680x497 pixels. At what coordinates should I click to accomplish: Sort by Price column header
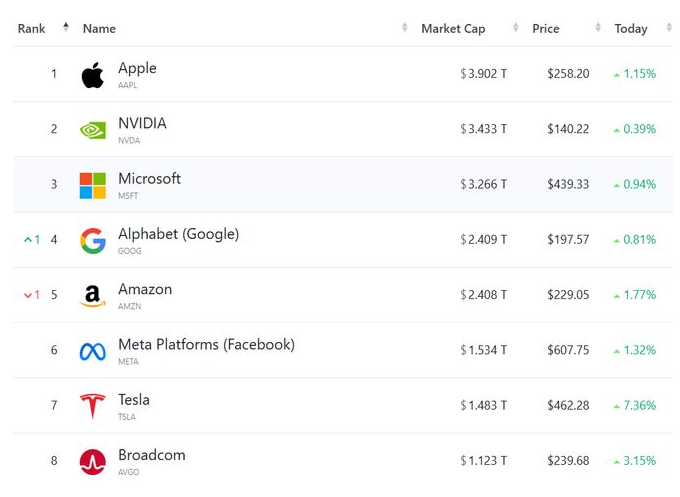coord(546,28)
